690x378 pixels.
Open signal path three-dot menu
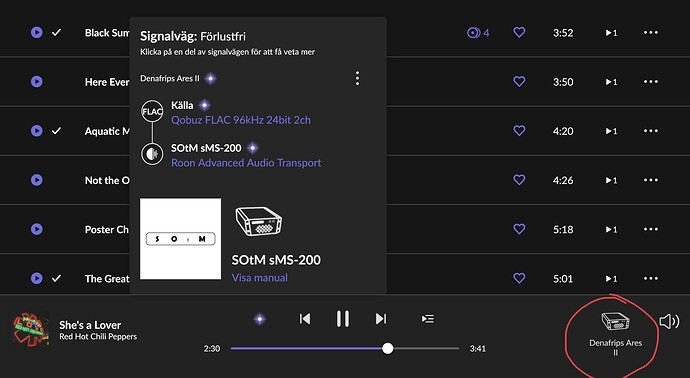pos(357,78)
